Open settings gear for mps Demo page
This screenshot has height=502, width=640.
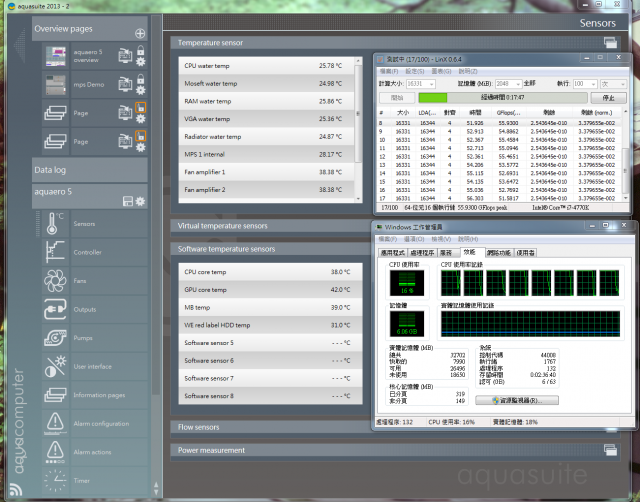point(140,90)
